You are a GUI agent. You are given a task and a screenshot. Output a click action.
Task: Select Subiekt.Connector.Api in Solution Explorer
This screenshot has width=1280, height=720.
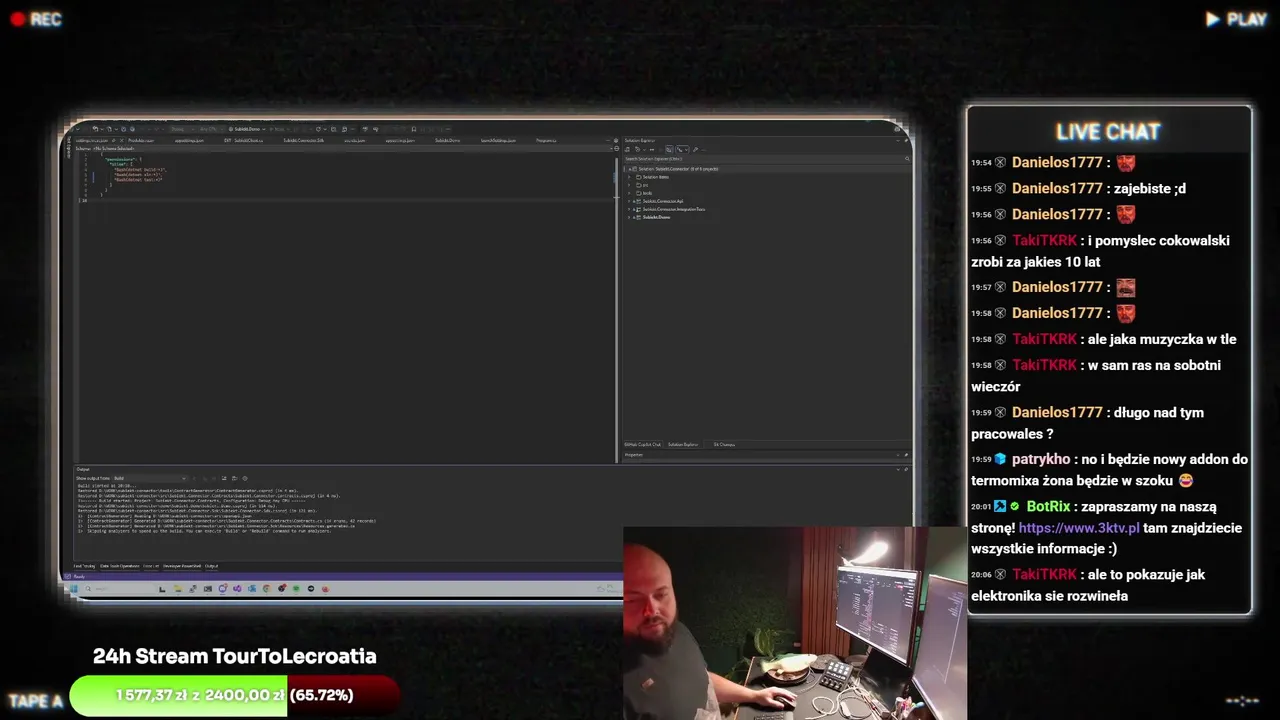(663, 201)
